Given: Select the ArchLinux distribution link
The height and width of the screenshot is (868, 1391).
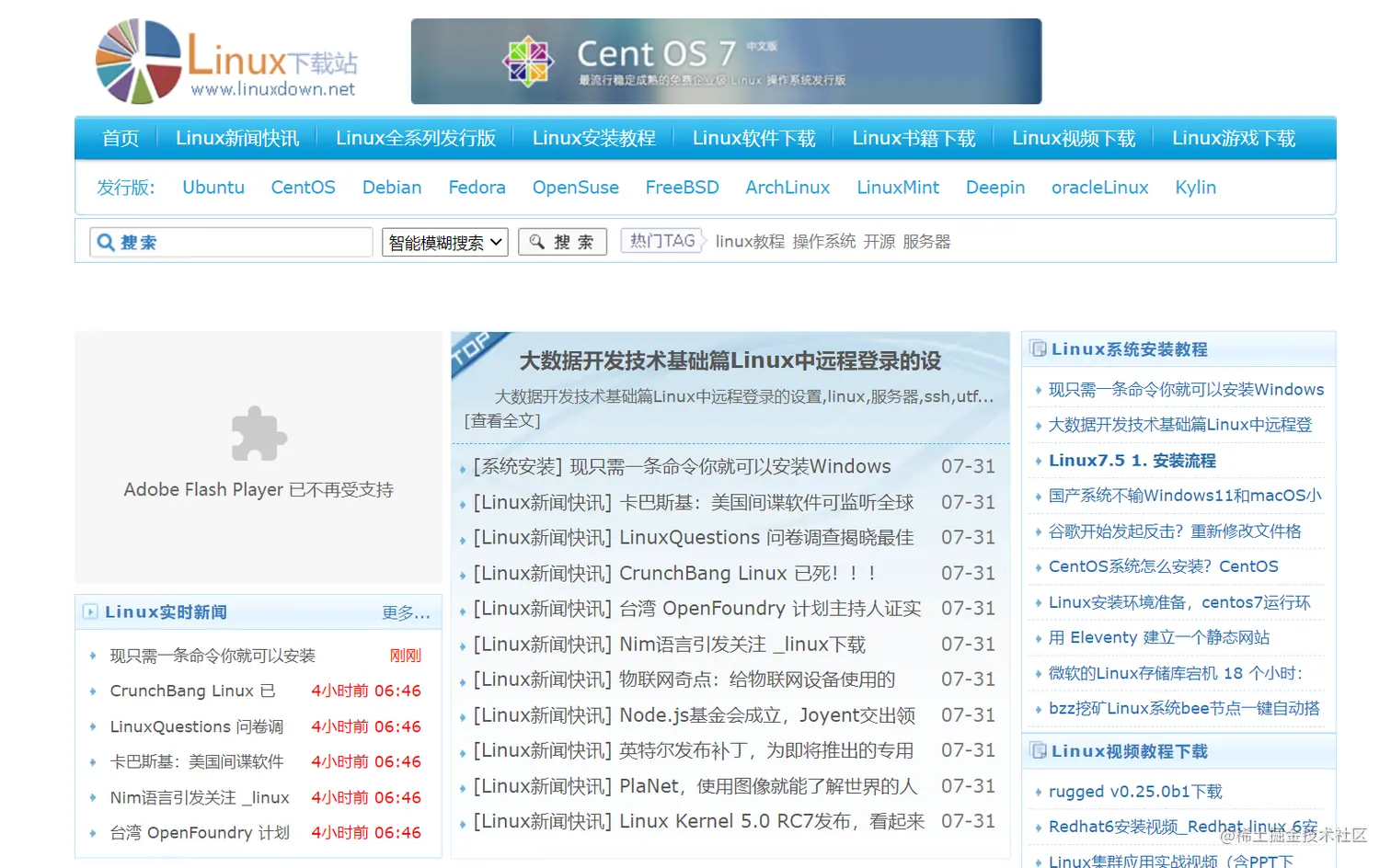Looking at the screenshot, I should [787, 188].
